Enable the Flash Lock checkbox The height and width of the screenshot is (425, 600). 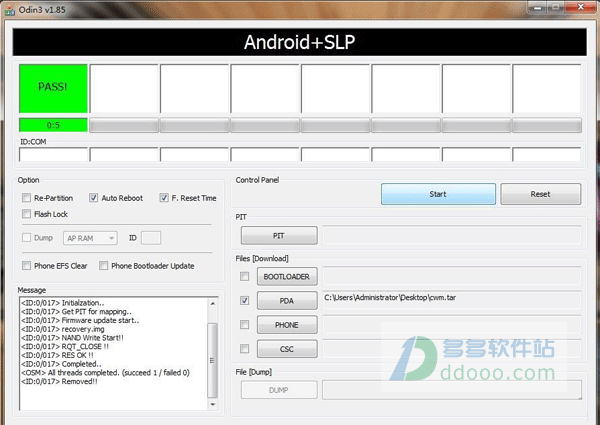[x=26, y=214]
